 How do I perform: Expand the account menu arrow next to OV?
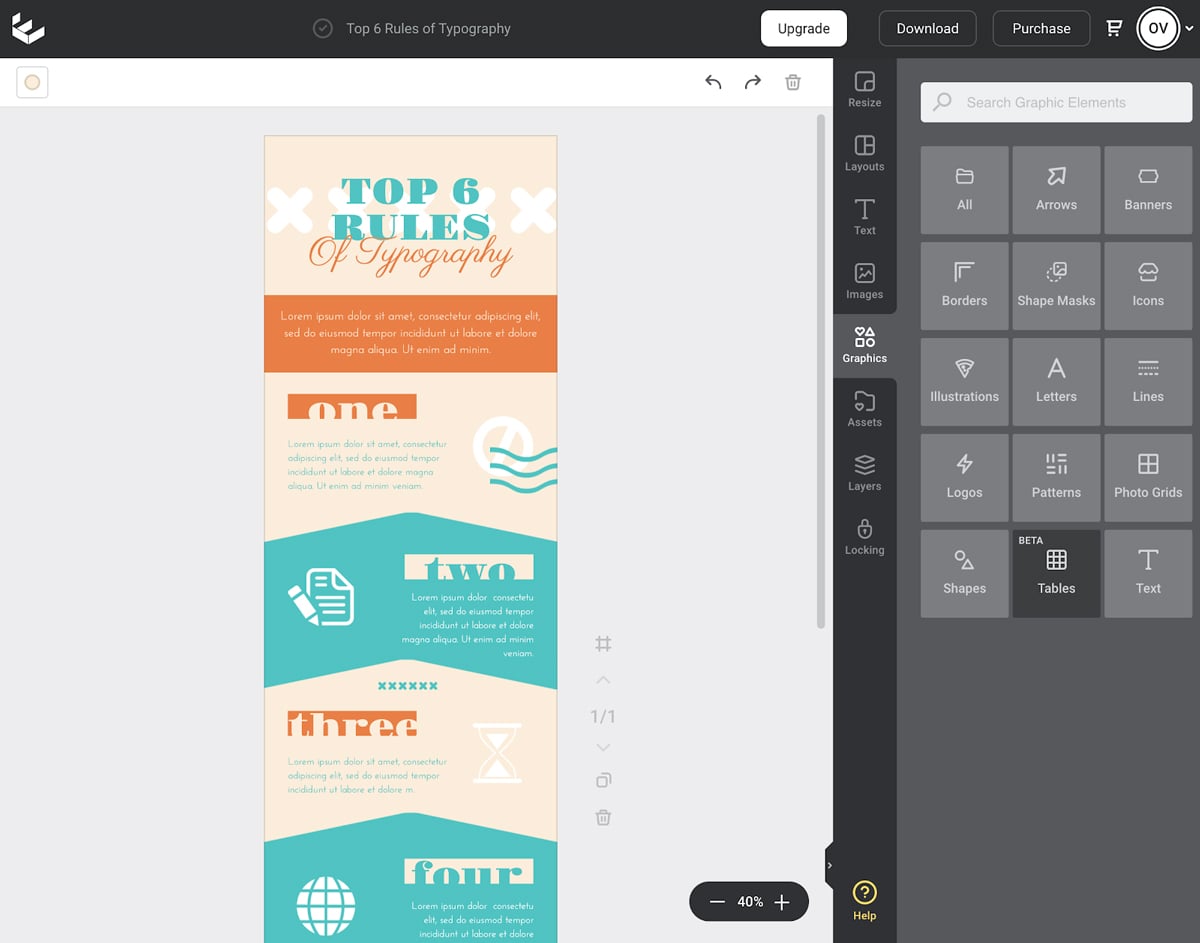tap(1189, 29)
